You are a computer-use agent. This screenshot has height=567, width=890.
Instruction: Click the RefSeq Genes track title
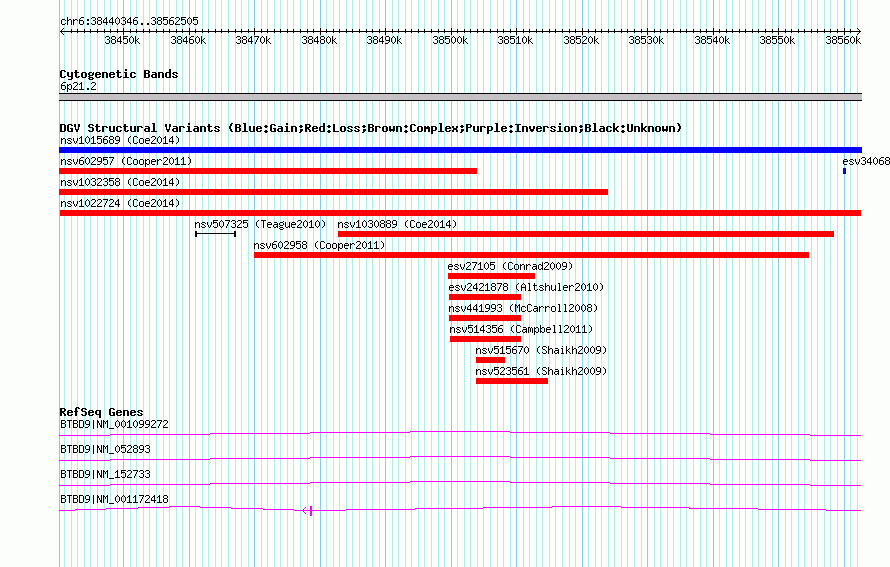point(101,412)
